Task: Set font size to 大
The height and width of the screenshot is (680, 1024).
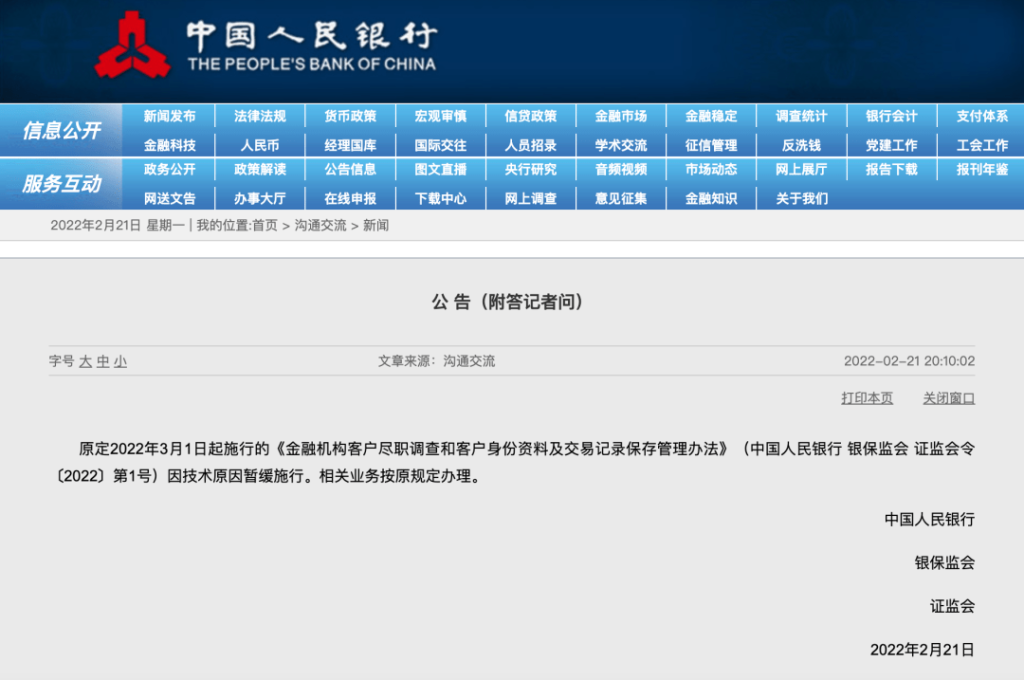Action: 85,362
